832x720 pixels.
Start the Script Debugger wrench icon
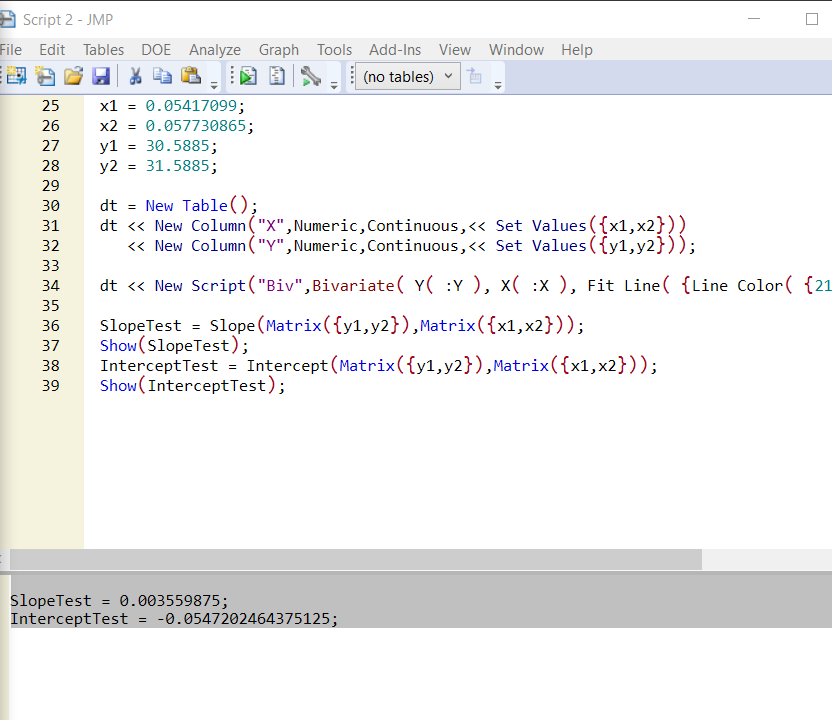[x=311, y=75]
